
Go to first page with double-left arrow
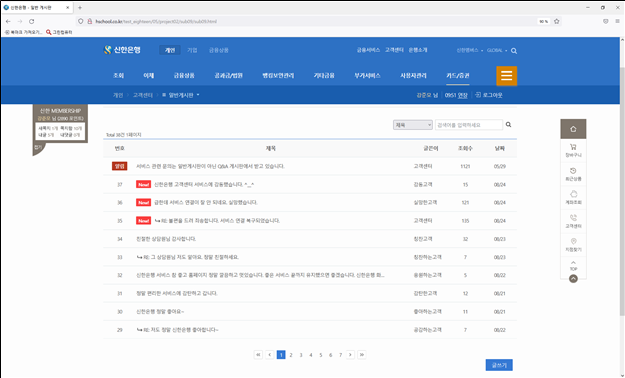tap(258, 354)
